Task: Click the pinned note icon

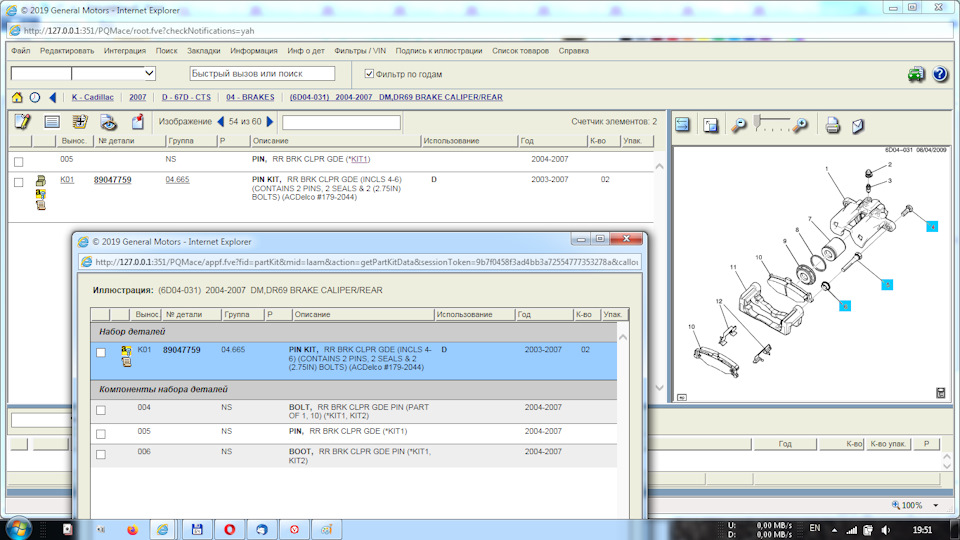Action: click(138, 122)
